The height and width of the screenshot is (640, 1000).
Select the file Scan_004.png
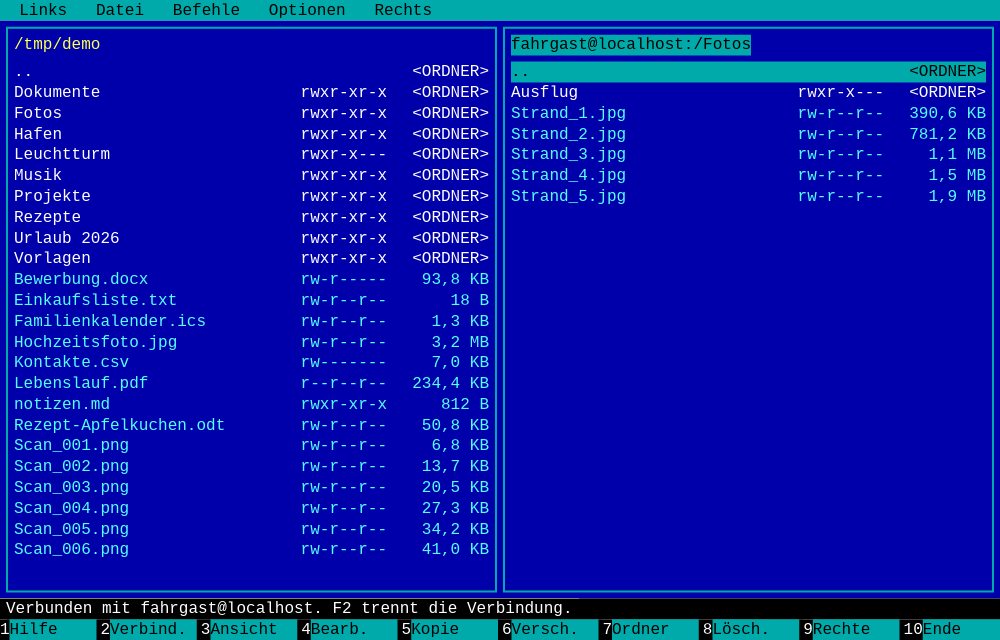click(251, 508)
